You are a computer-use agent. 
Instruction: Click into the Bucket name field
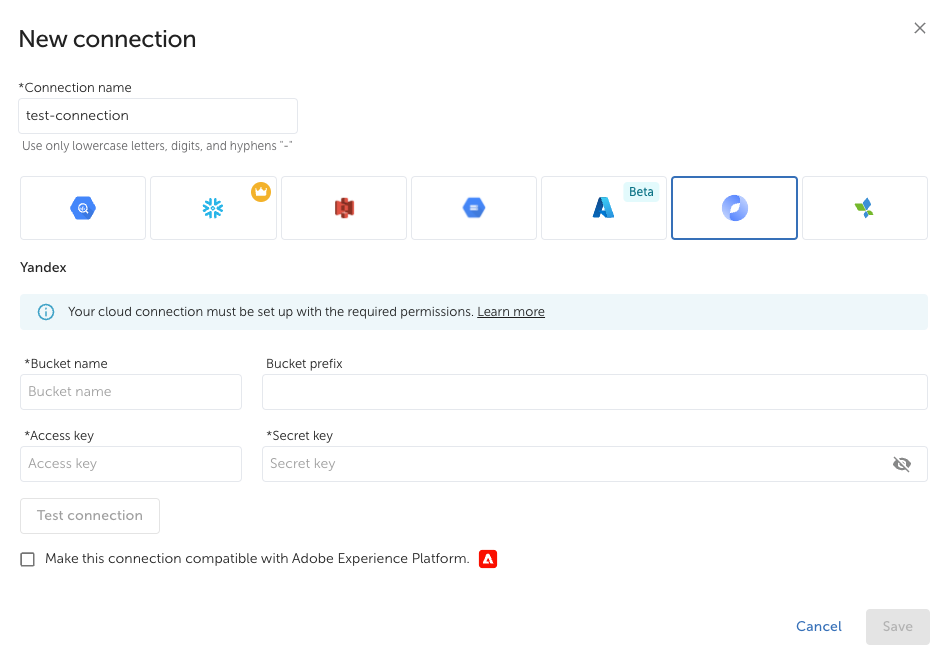coord(131,392)
